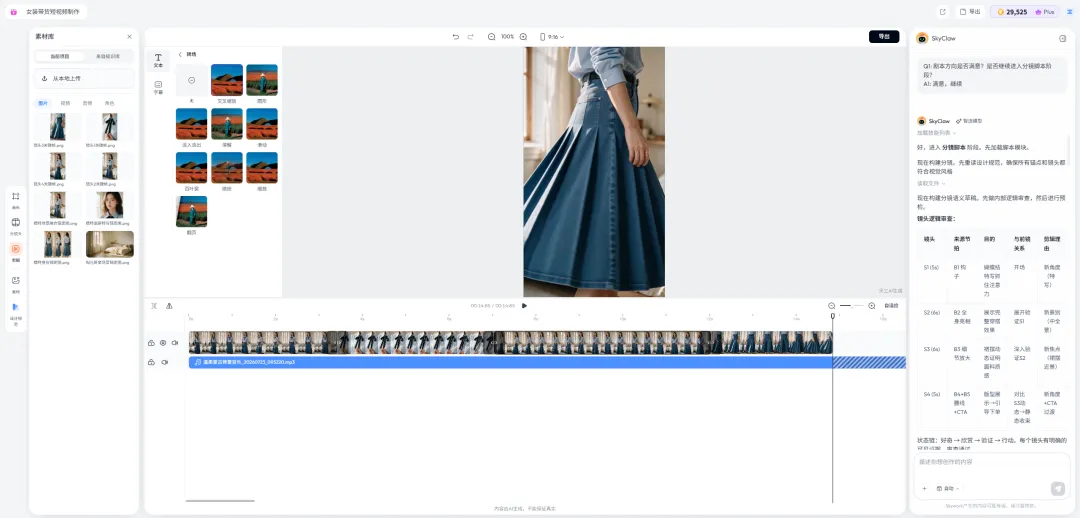Mute the mp3 audio track
Viewport: 1080px width, 518px height.
(x=165, y=362)
